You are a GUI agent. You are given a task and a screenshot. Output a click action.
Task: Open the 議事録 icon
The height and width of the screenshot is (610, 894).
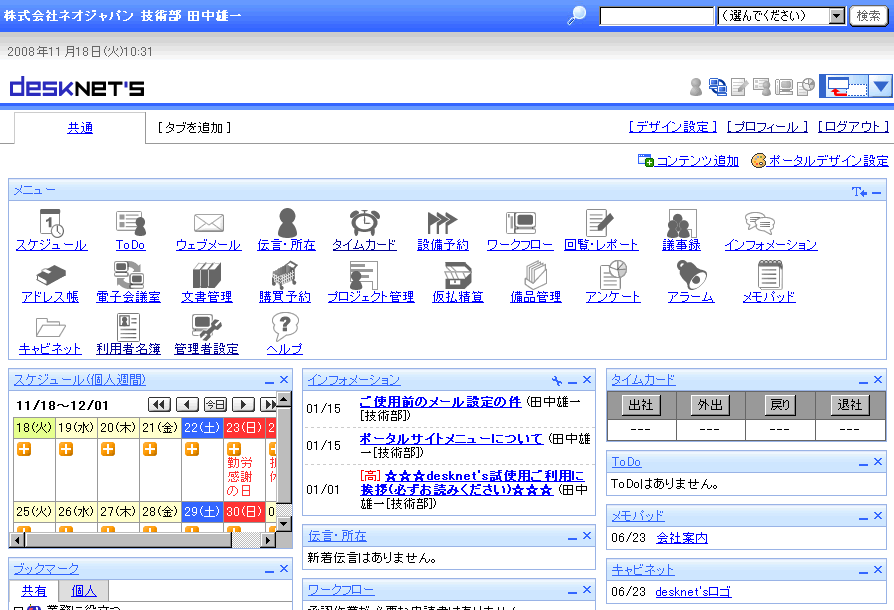[681, 223]
